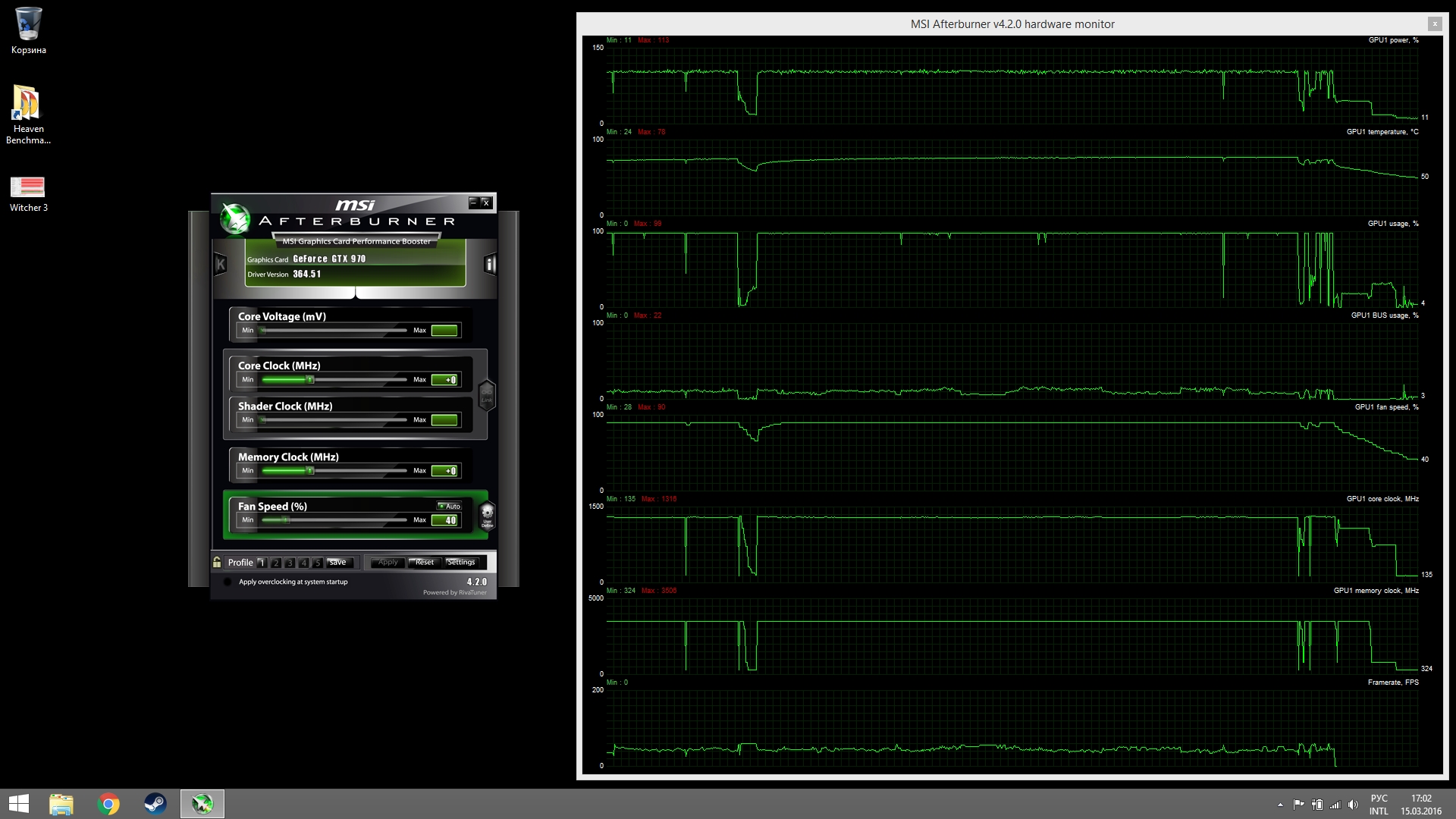The height and width of the screenshot is (819, 1456).
Task: Click the Core Clock +0 value field
Action: (x=444, y=380)
